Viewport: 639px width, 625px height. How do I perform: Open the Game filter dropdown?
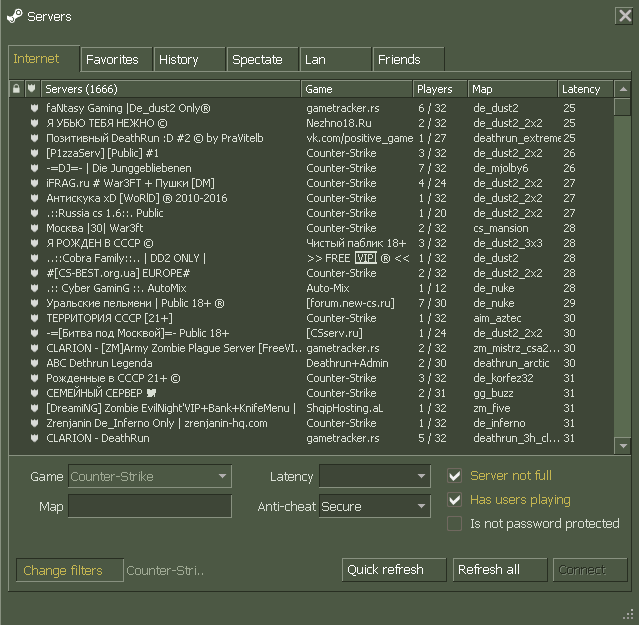(150, 476)
